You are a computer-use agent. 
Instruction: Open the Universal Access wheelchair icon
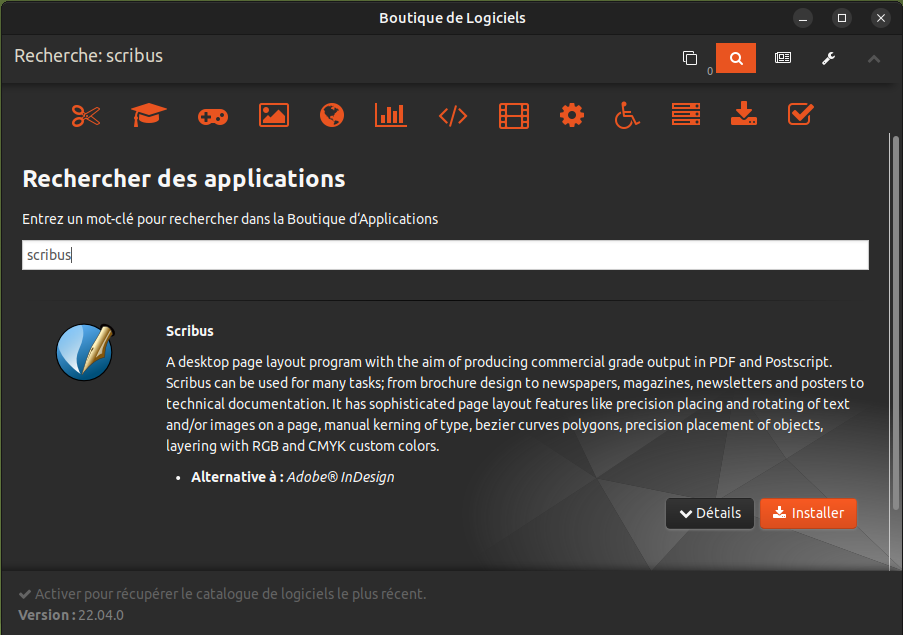coord(627,115)
